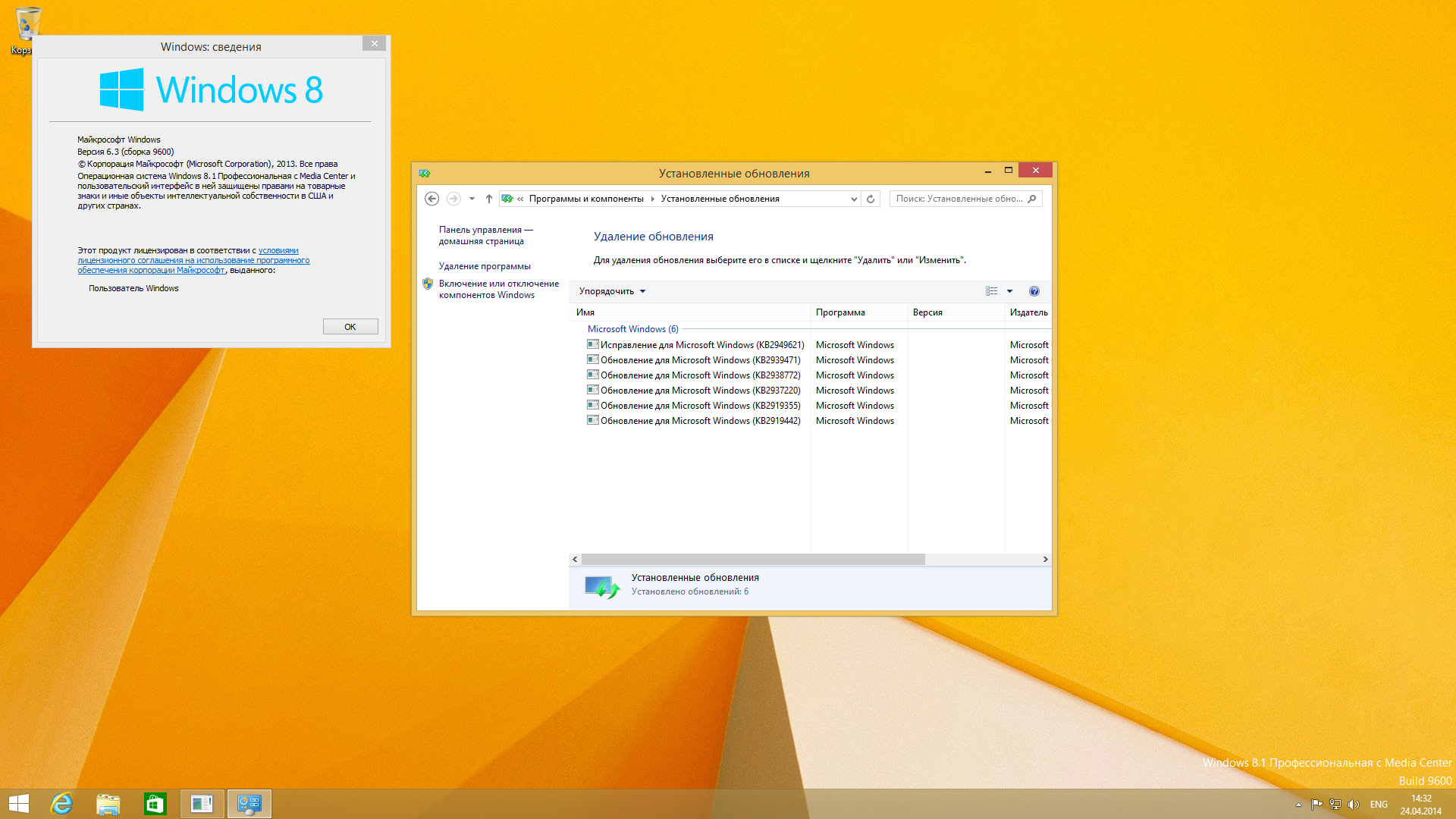Viewport: 1456px width, 819px height.
Task: Click the search box in Installed Updates
Action: [965, 199]
